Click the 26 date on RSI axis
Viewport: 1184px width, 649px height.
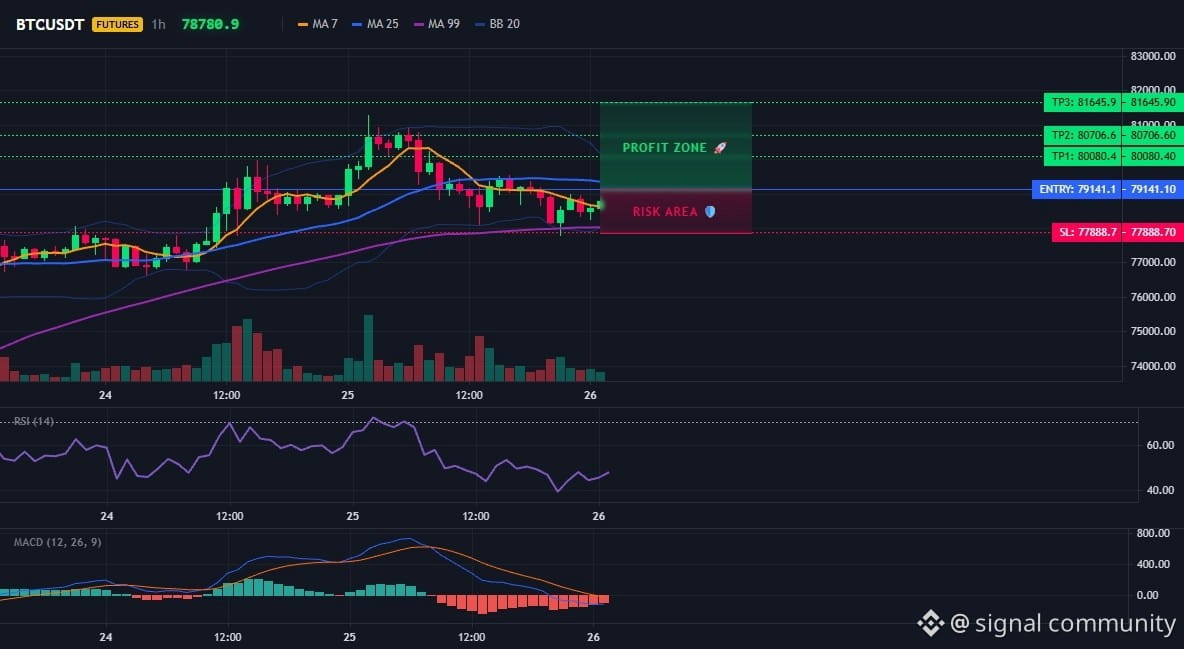coord(599,516)
